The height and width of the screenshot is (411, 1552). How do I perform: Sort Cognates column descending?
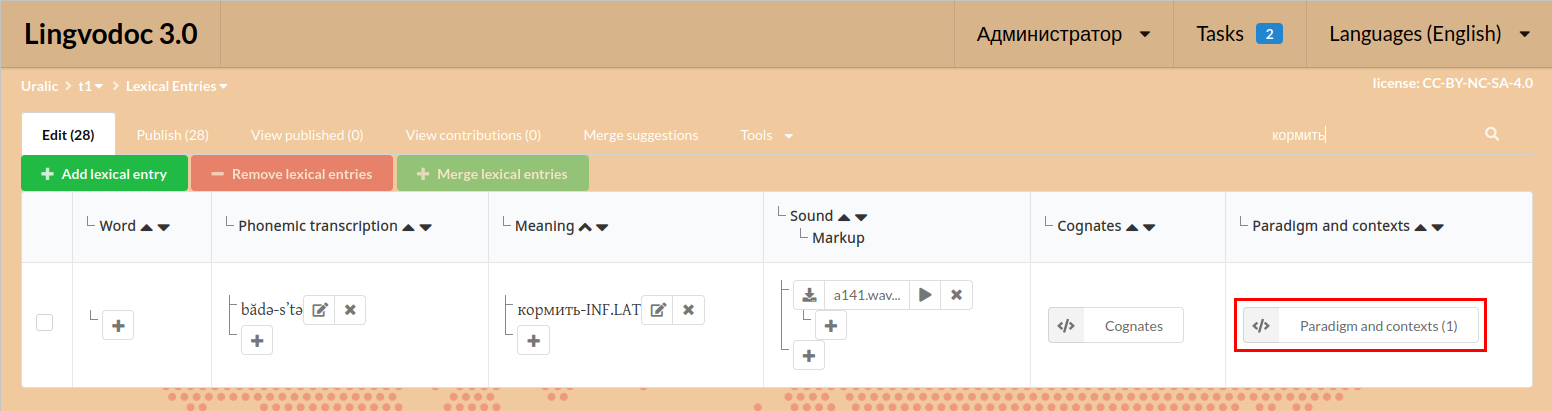click(1149, 227)
